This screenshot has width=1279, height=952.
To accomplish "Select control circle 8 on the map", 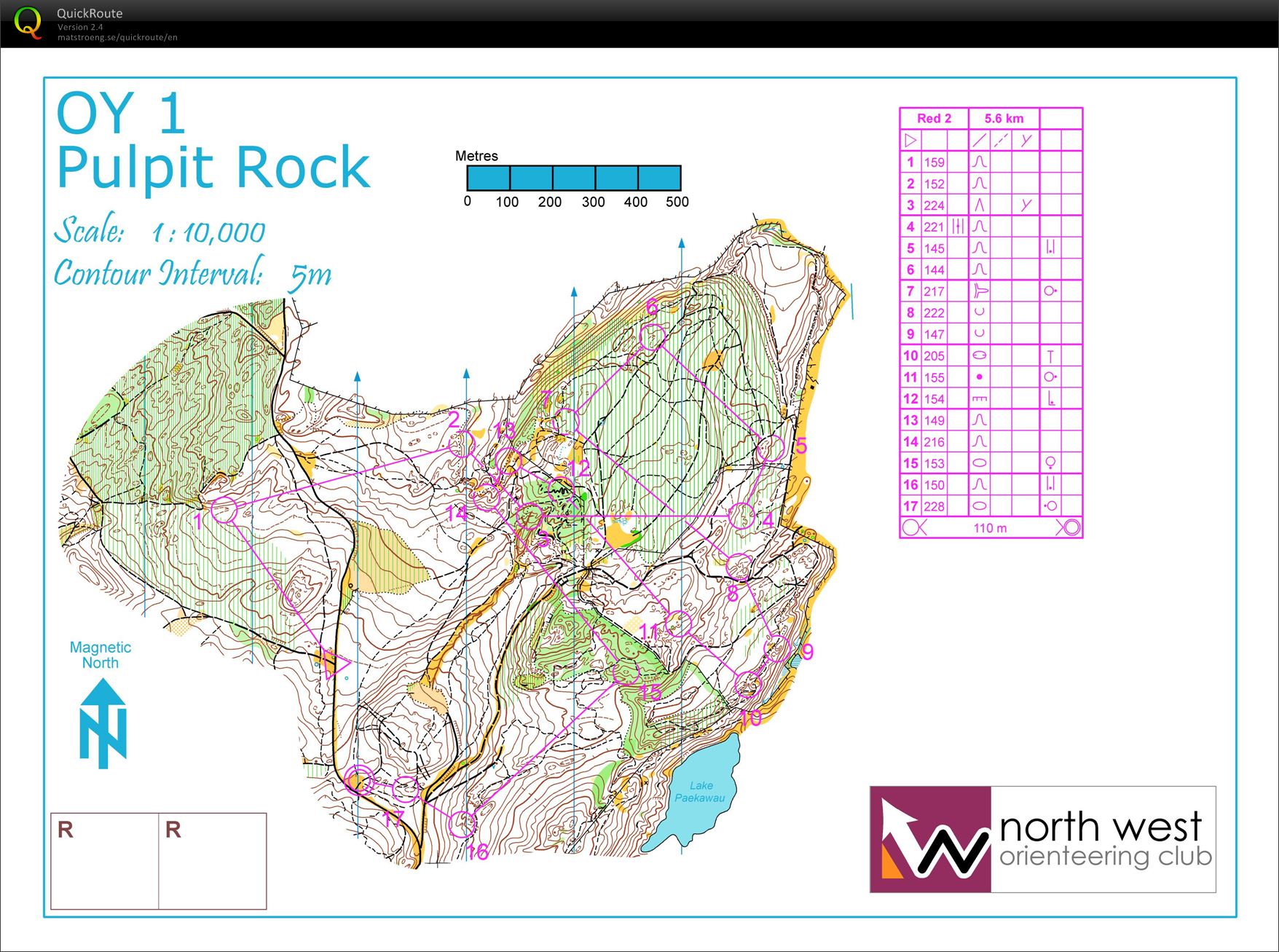I will click(x=739, y=567).
